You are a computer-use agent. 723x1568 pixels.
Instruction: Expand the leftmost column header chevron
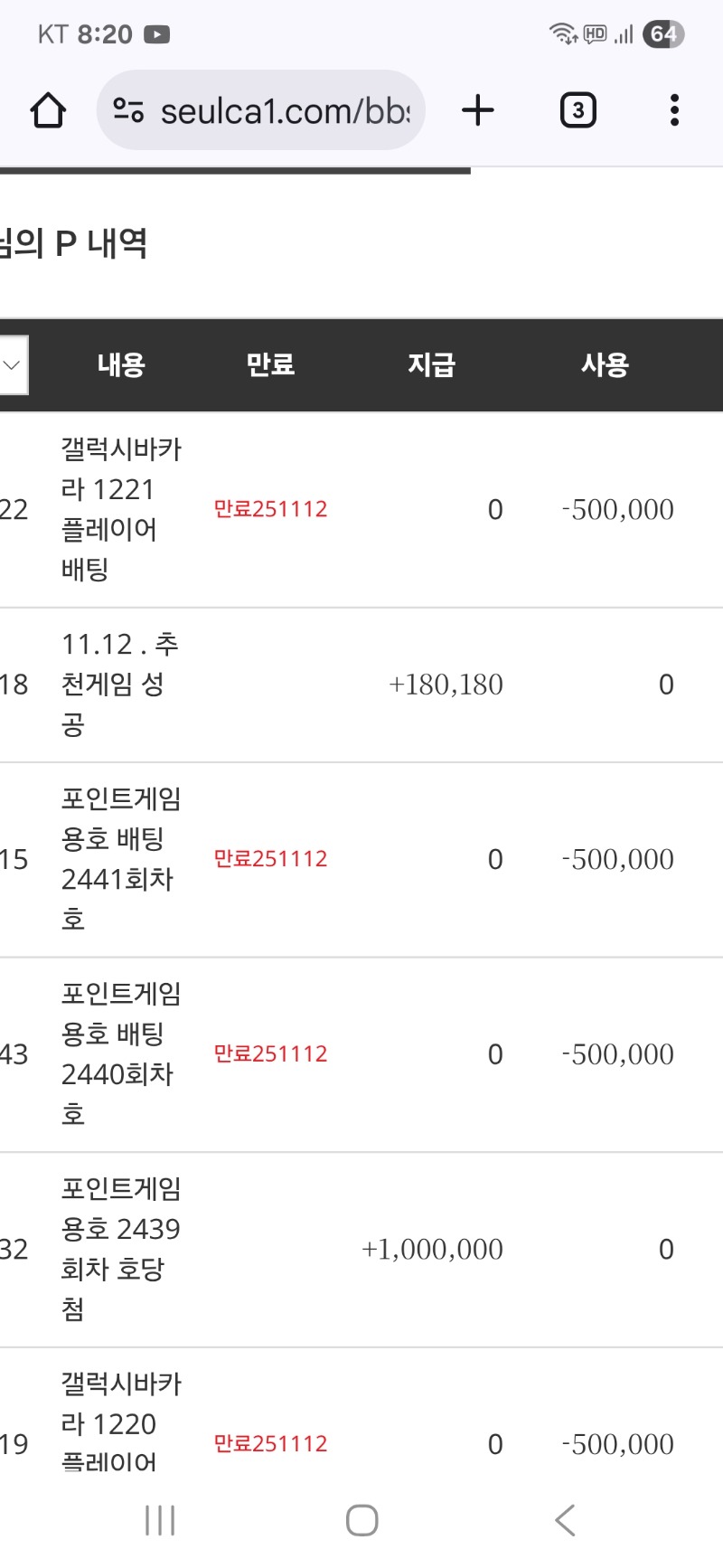pos(11,365)
